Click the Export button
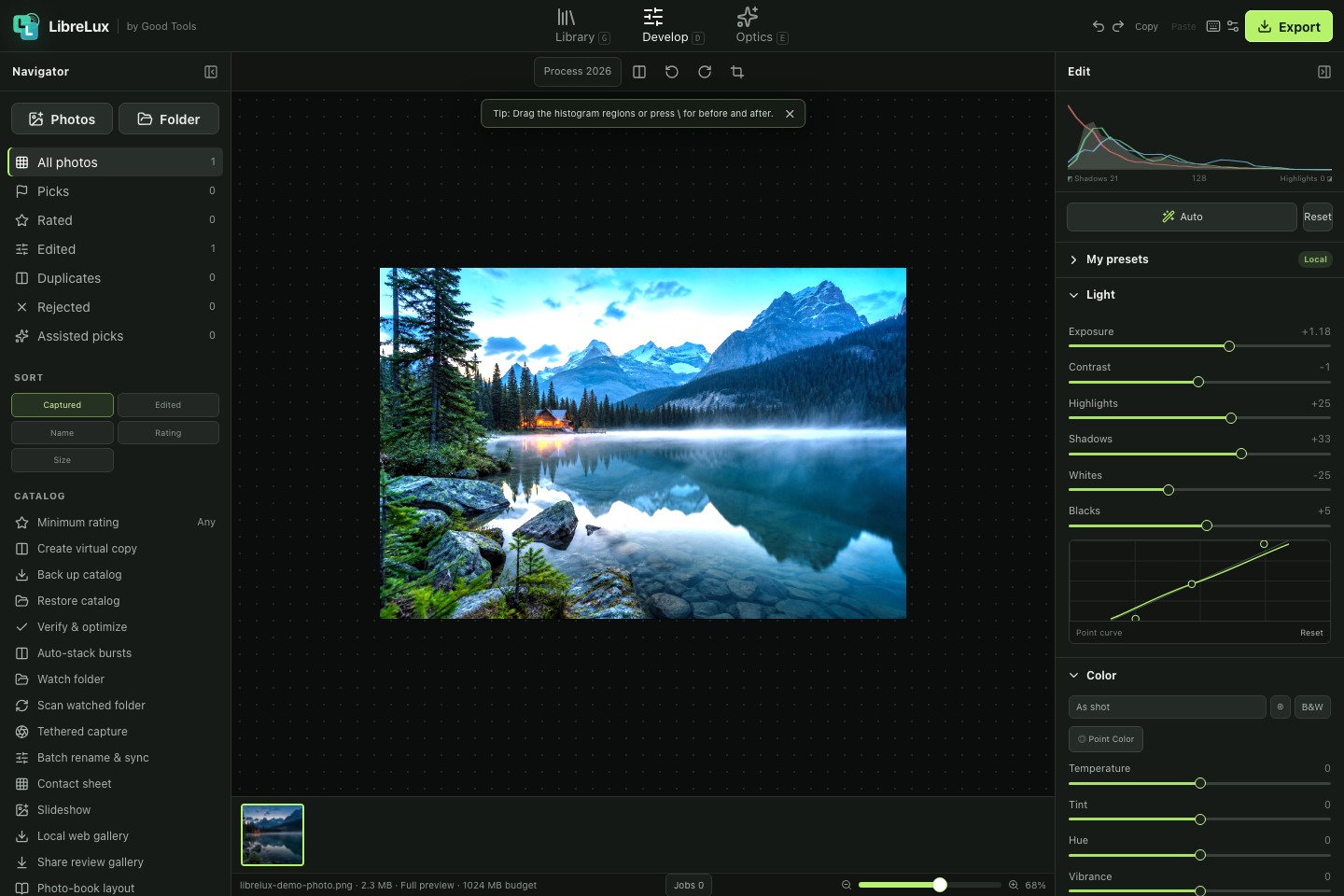This screenshot has height=896, width=1344. pos(1289,26)
